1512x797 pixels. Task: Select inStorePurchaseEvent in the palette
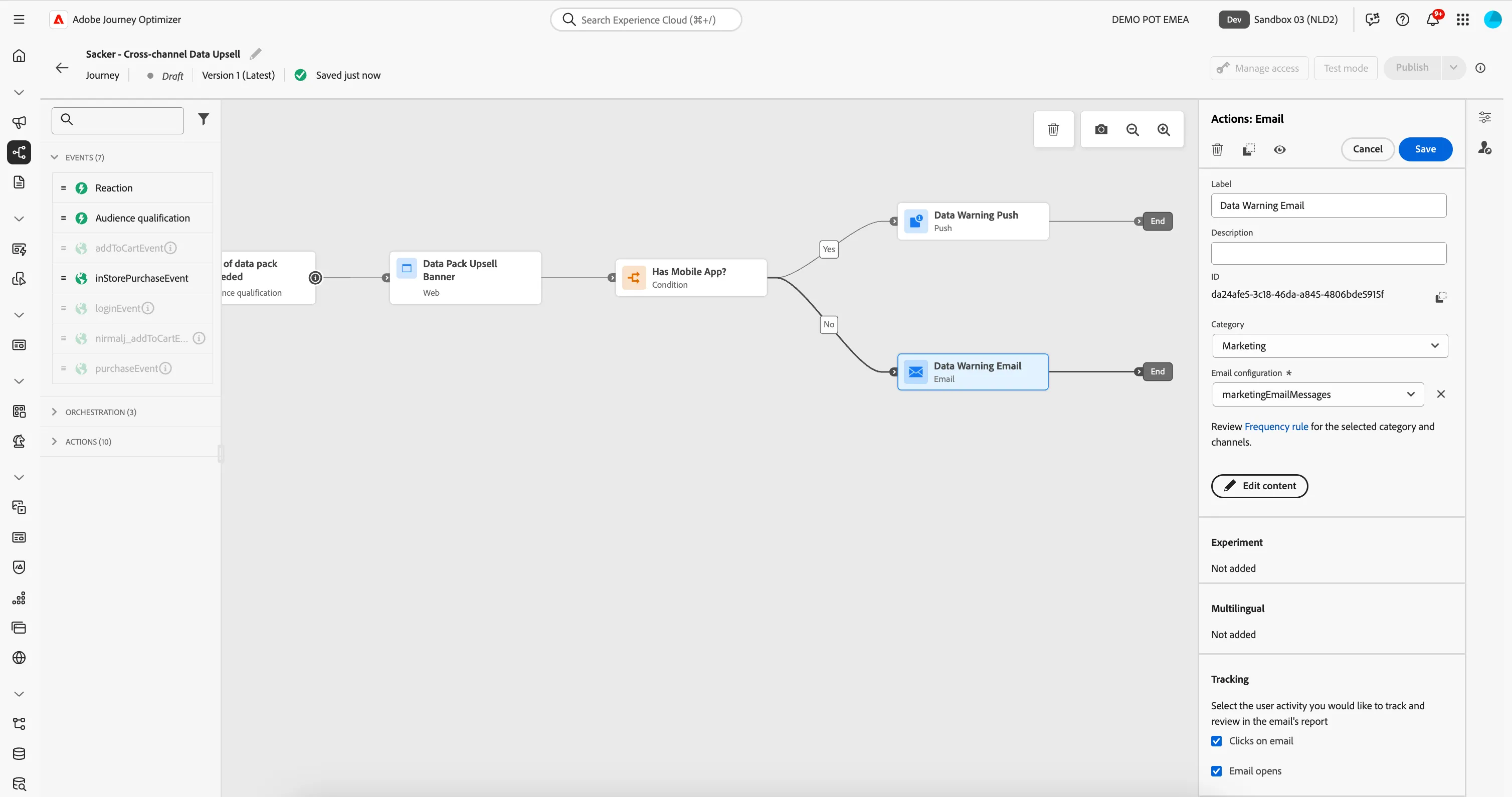tap(133, 278)
